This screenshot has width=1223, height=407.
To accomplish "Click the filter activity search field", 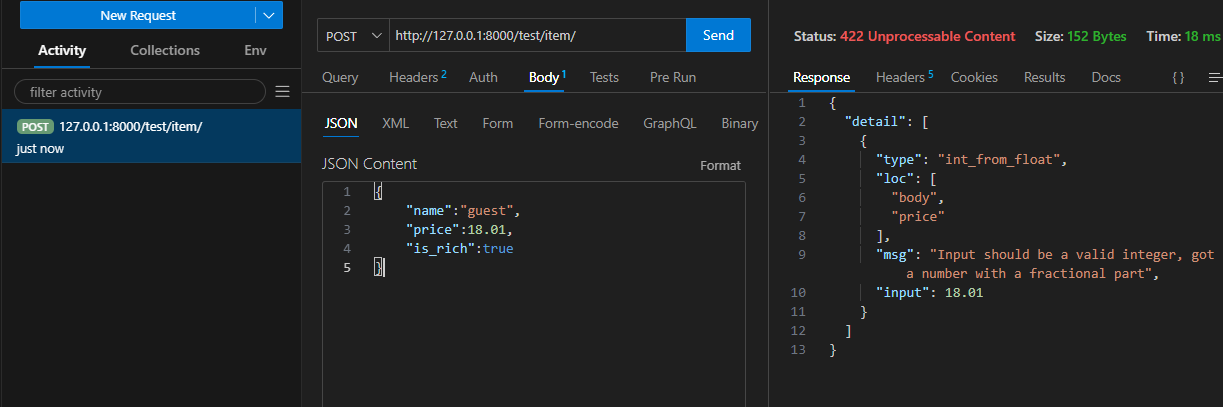I will [x=140, y=92].
